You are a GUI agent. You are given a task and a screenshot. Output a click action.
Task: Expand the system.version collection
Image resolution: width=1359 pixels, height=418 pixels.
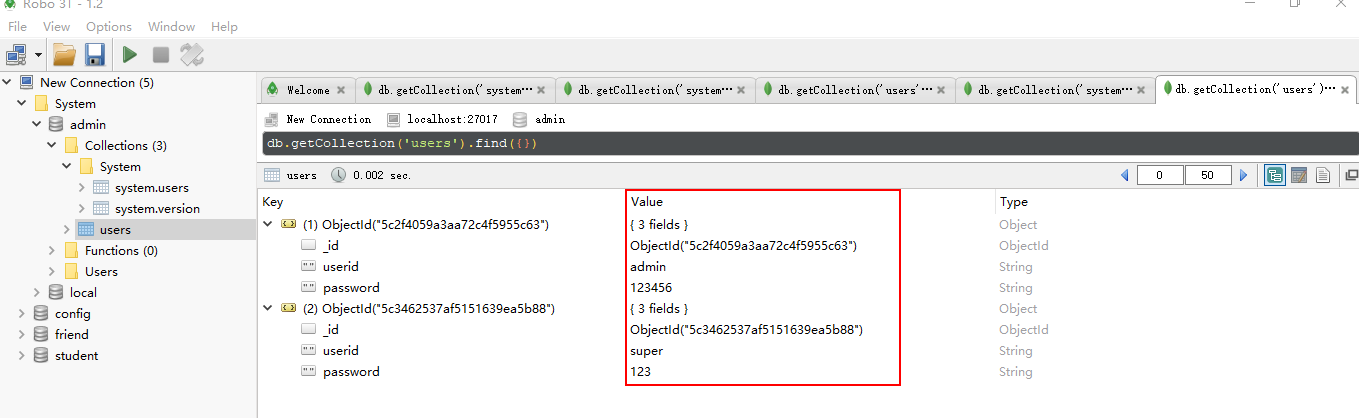tap(81, 208)
